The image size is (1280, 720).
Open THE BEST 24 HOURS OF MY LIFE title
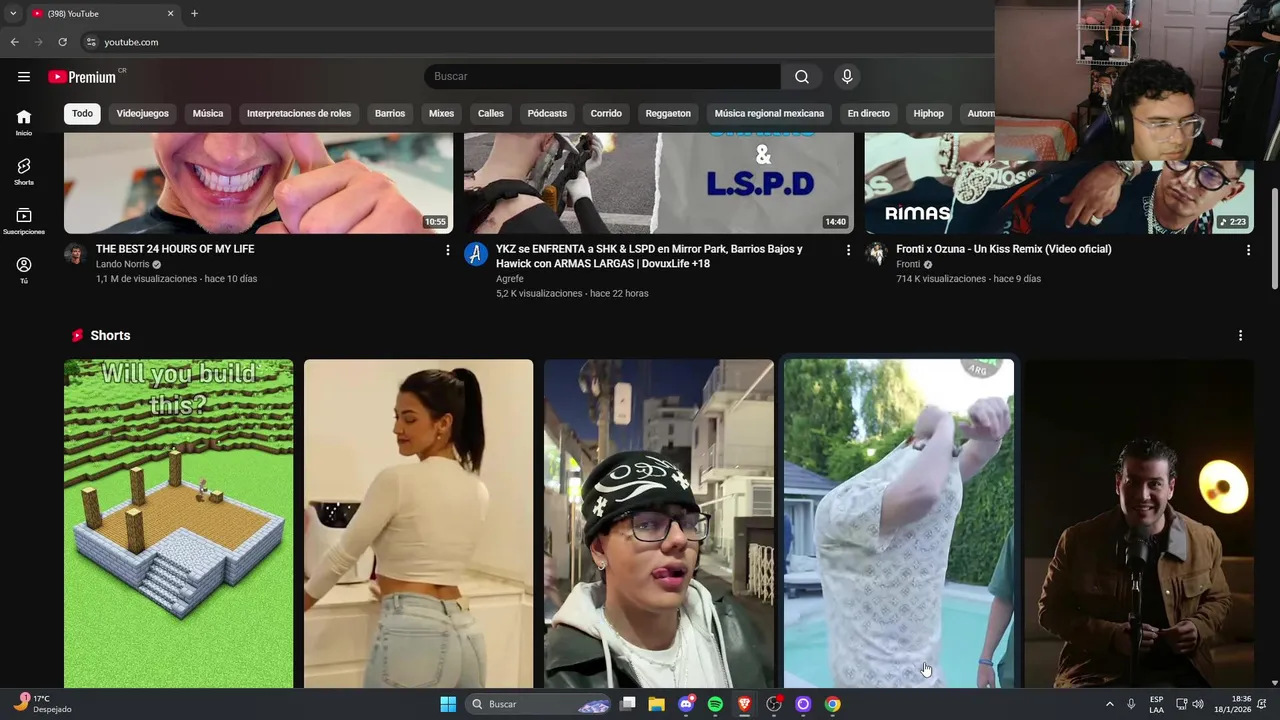(x=175, y=249)
